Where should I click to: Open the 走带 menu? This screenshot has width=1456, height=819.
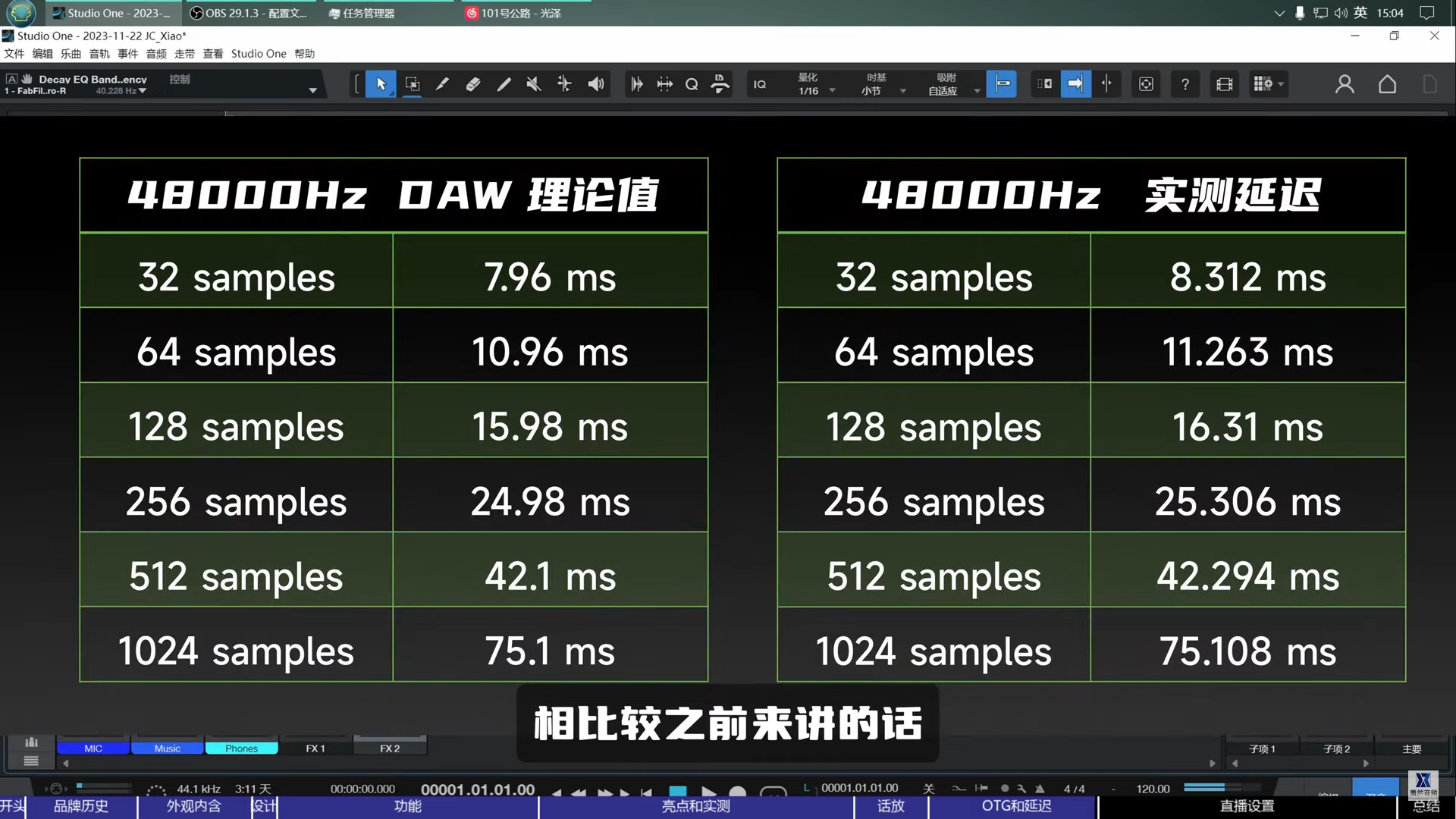(184, 54)
